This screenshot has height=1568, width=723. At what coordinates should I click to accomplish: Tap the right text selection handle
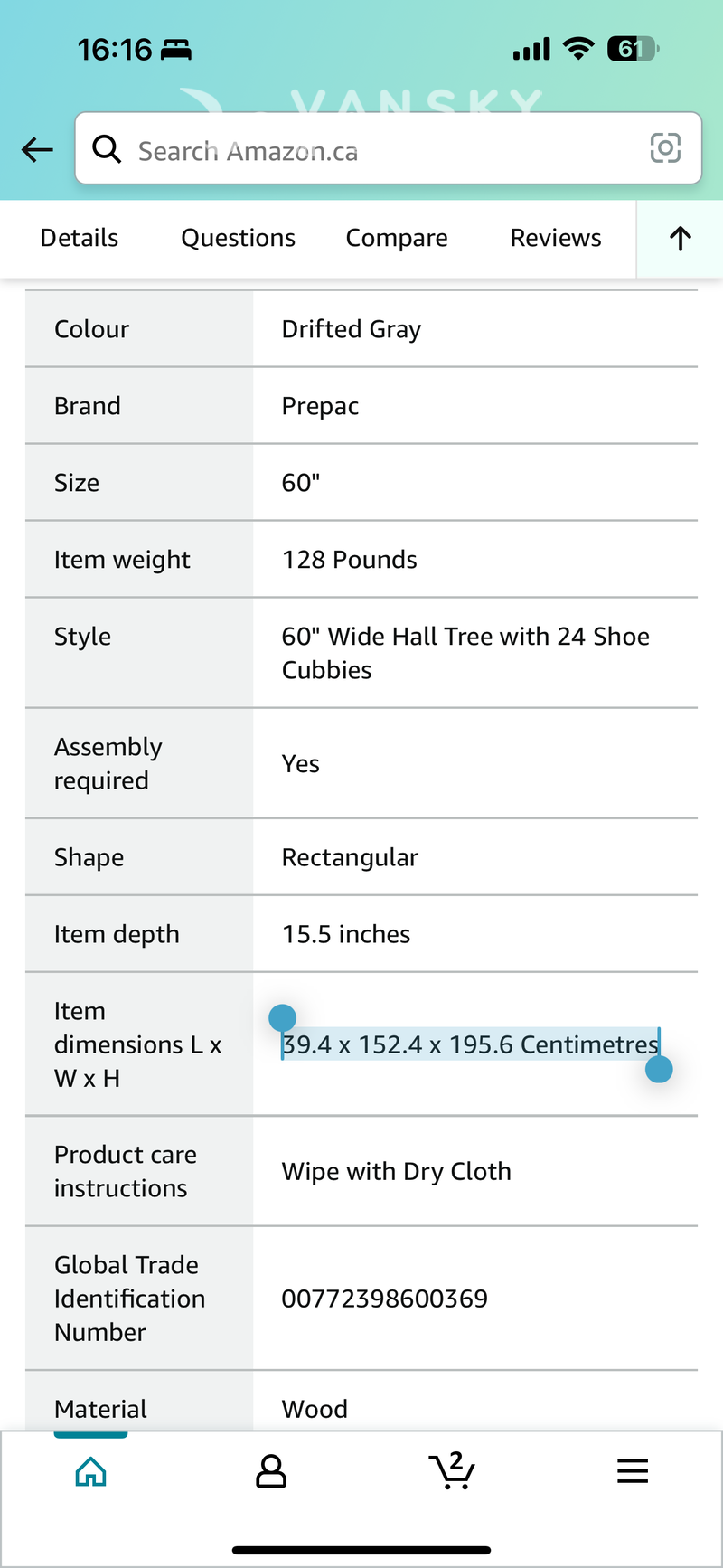[659, 1070]
